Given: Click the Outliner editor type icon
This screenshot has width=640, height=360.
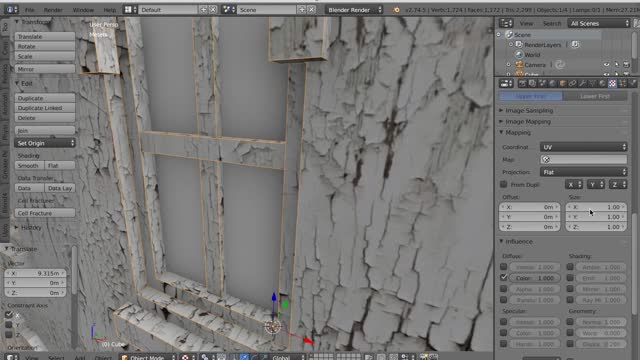Looking at the screenshot, I should click(x=506, y=23).
